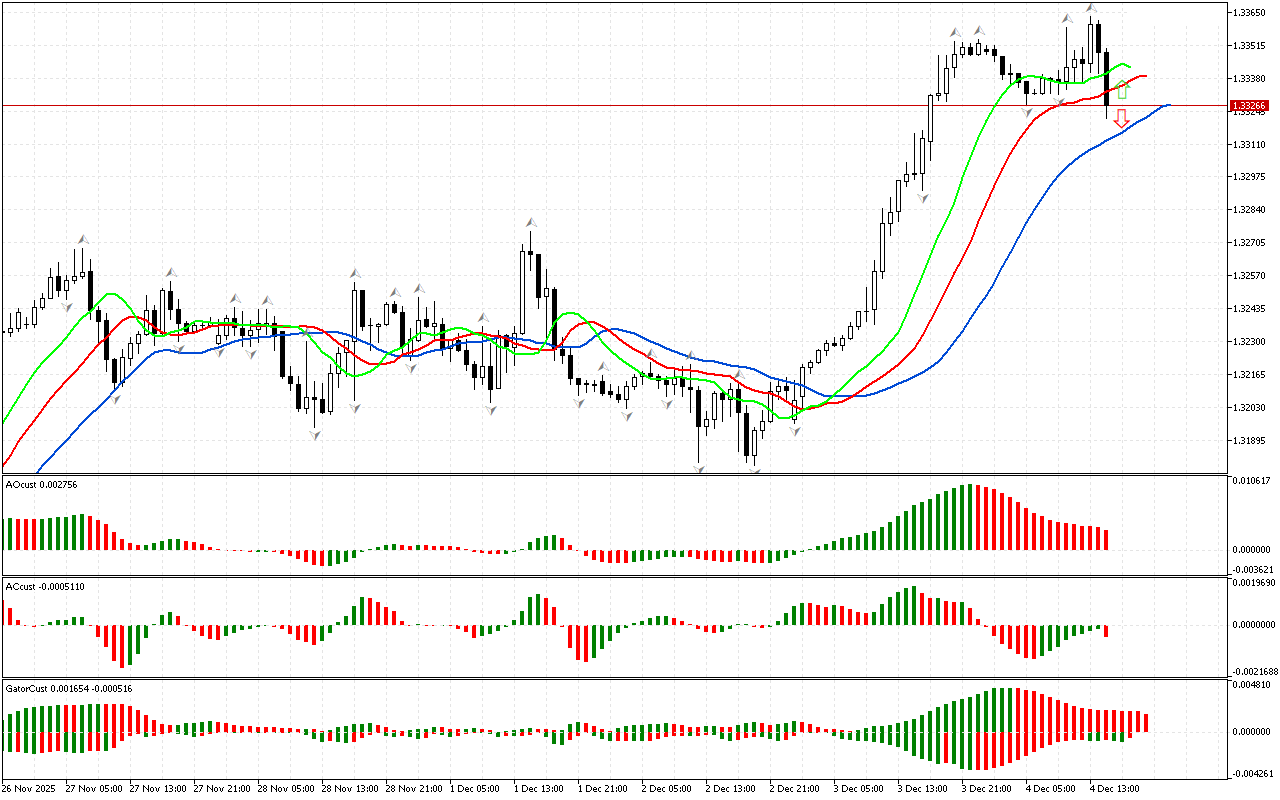This screenshot has width=1280, height=800.
Task: Click the GatorCust indicator label
Action: [x=69, y=689]
